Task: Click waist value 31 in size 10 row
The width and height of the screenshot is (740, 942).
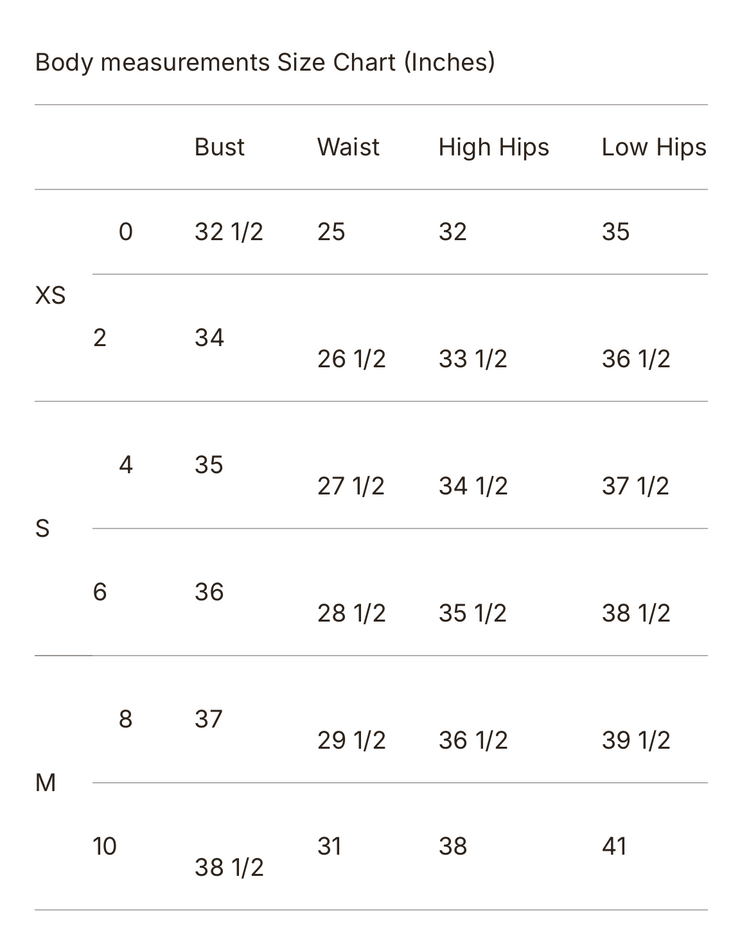Action: [x=329, y=846]
